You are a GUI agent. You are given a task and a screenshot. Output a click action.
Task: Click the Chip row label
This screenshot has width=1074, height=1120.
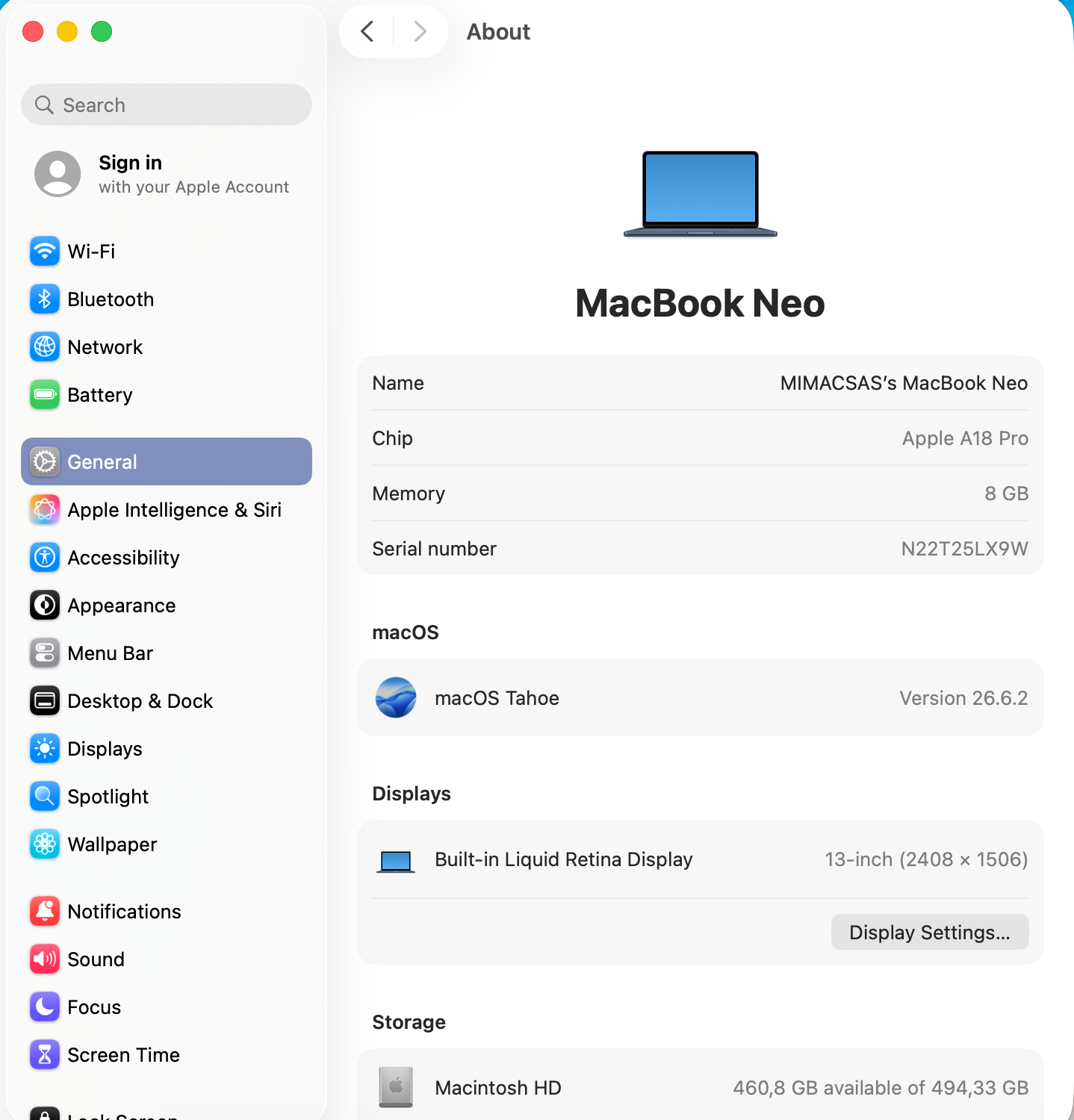pyautogui.click(x=393, y=438)
